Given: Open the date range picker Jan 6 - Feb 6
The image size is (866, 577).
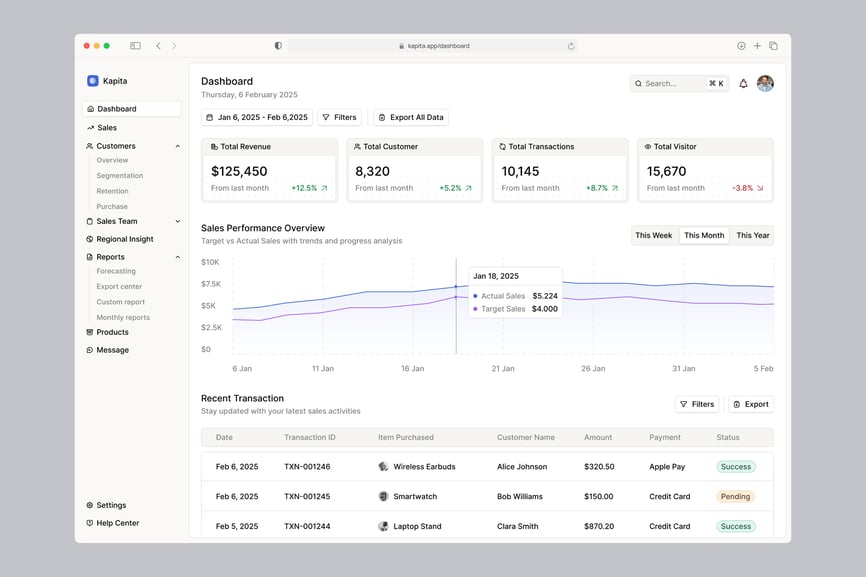Looking at the screenshot, I should point(257,117).
